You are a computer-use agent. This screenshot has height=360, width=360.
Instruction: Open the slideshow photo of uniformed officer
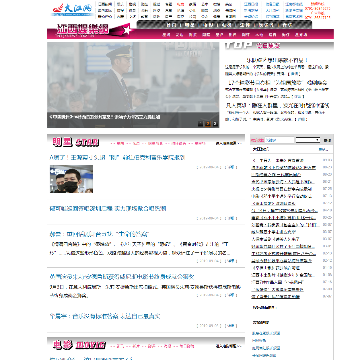click(x=133, y=85)
